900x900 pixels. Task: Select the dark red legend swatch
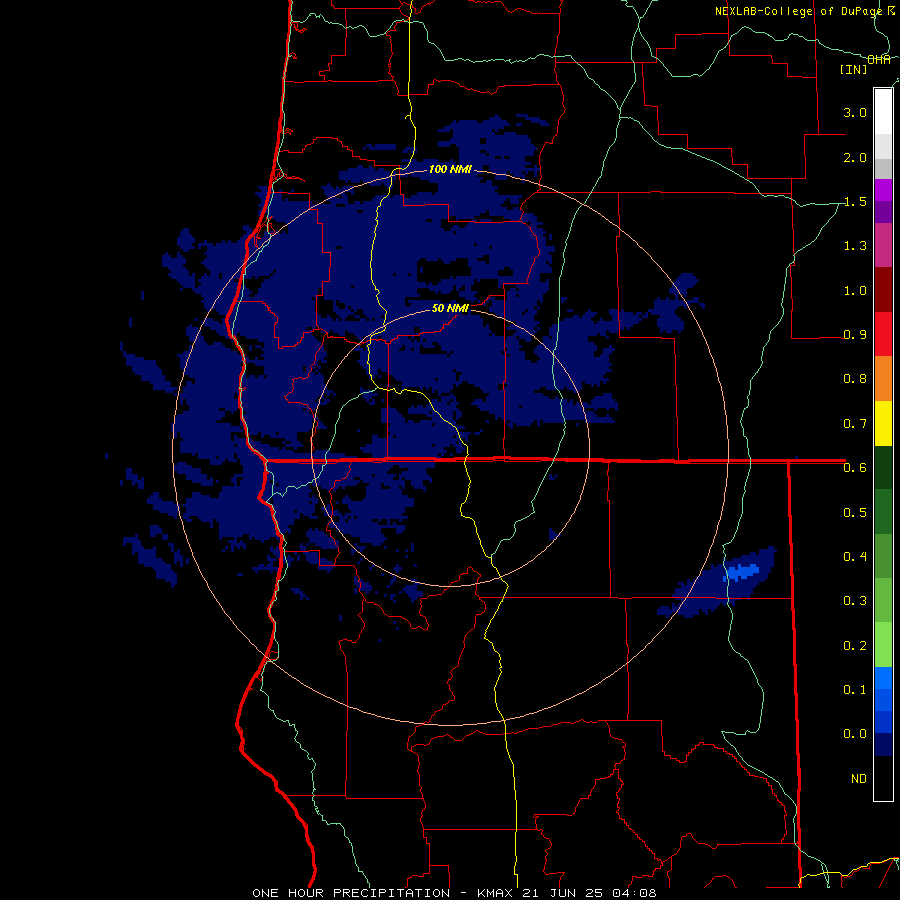(883, 290)
